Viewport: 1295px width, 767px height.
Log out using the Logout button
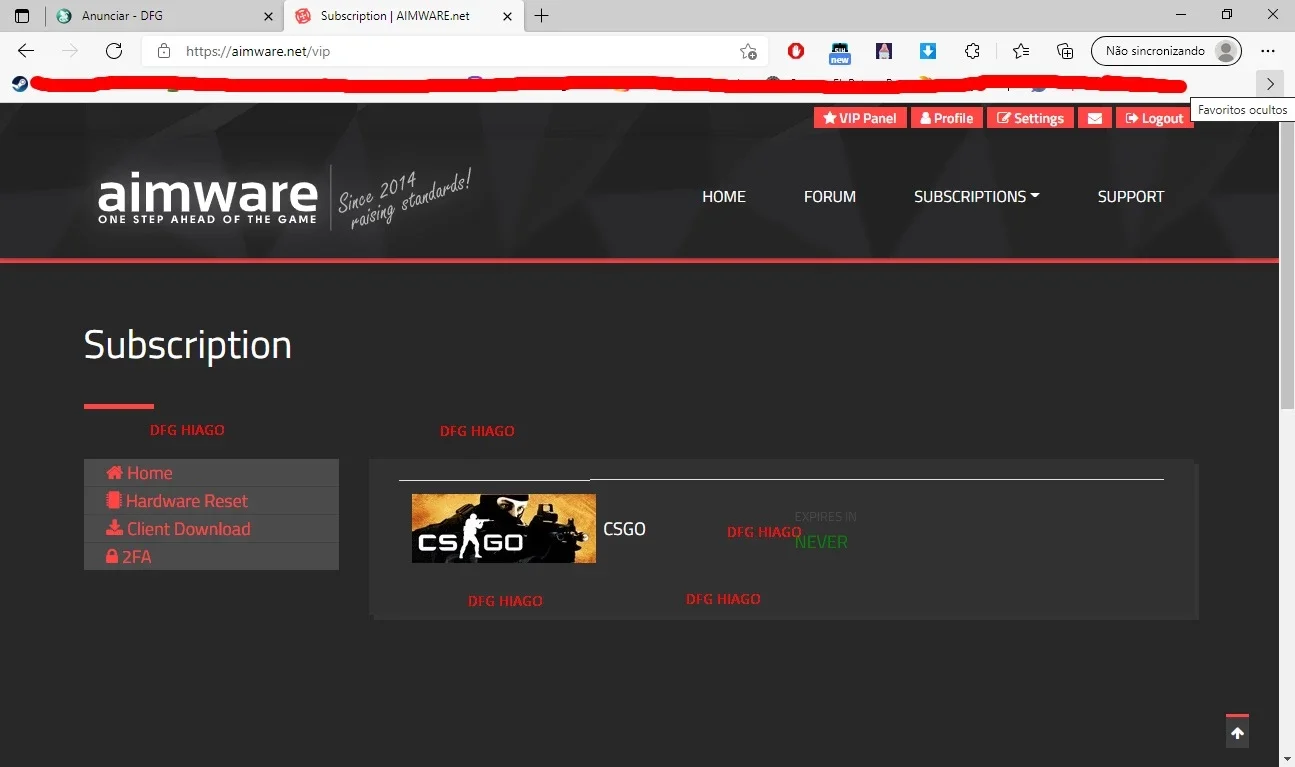click(1155, 118)
